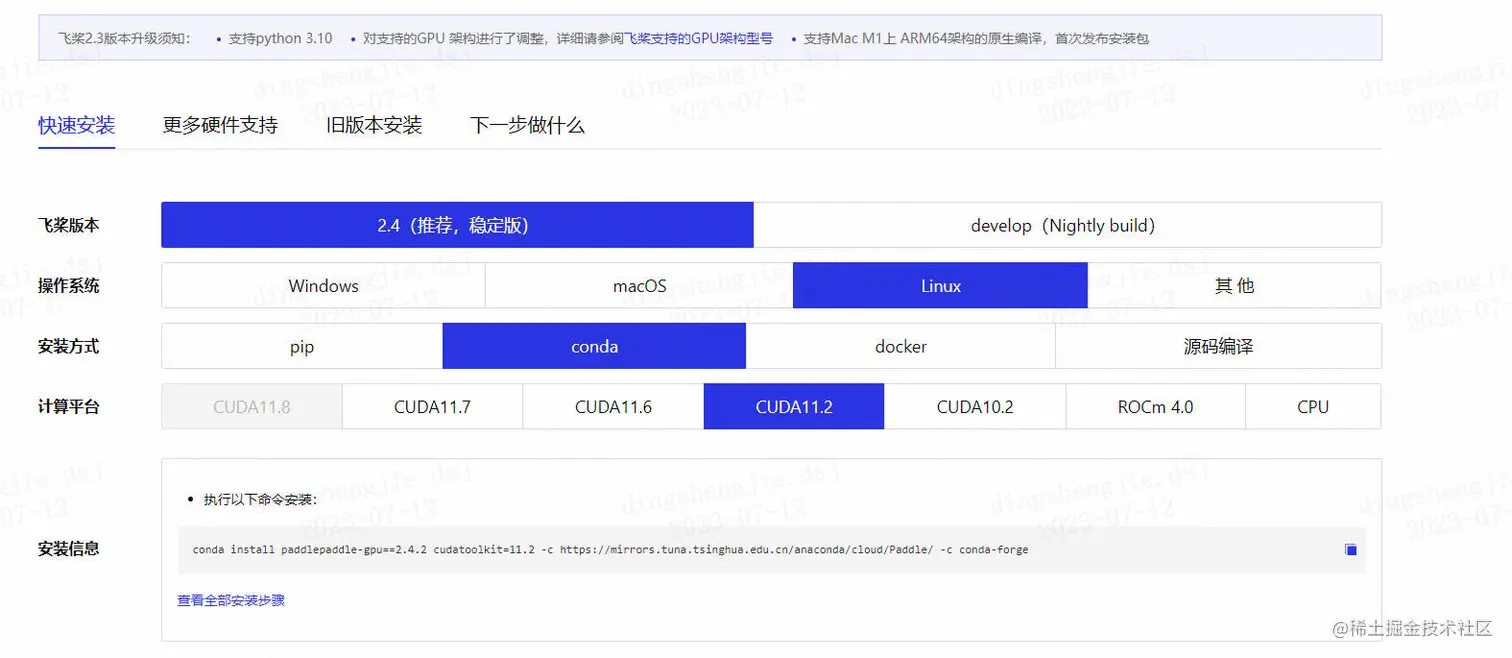This screenshot has height=658, width=1512.
Task: Select the CUDA11.7 compute platform
Action: [432, 406]
